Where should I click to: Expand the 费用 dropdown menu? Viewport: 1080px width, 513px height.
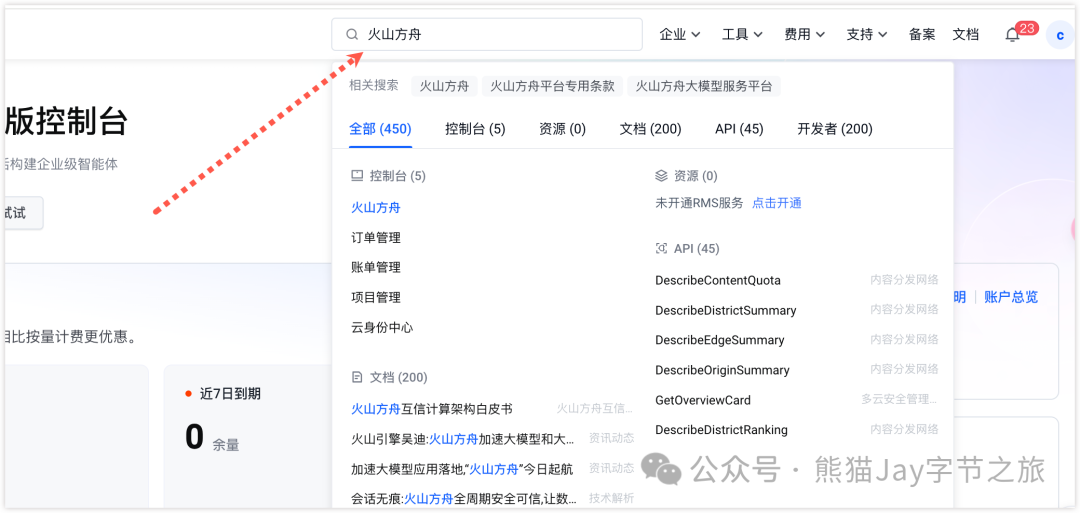(x=804, y=34)
